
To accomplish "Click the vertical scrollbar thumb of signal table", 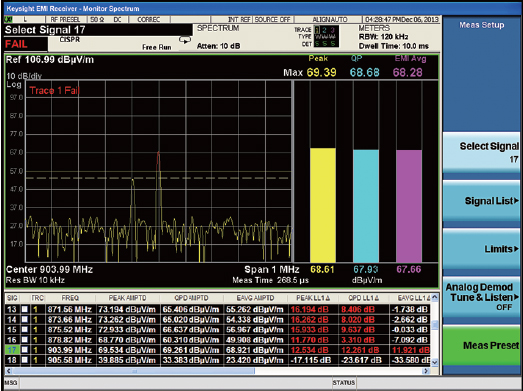I will 435,325.
